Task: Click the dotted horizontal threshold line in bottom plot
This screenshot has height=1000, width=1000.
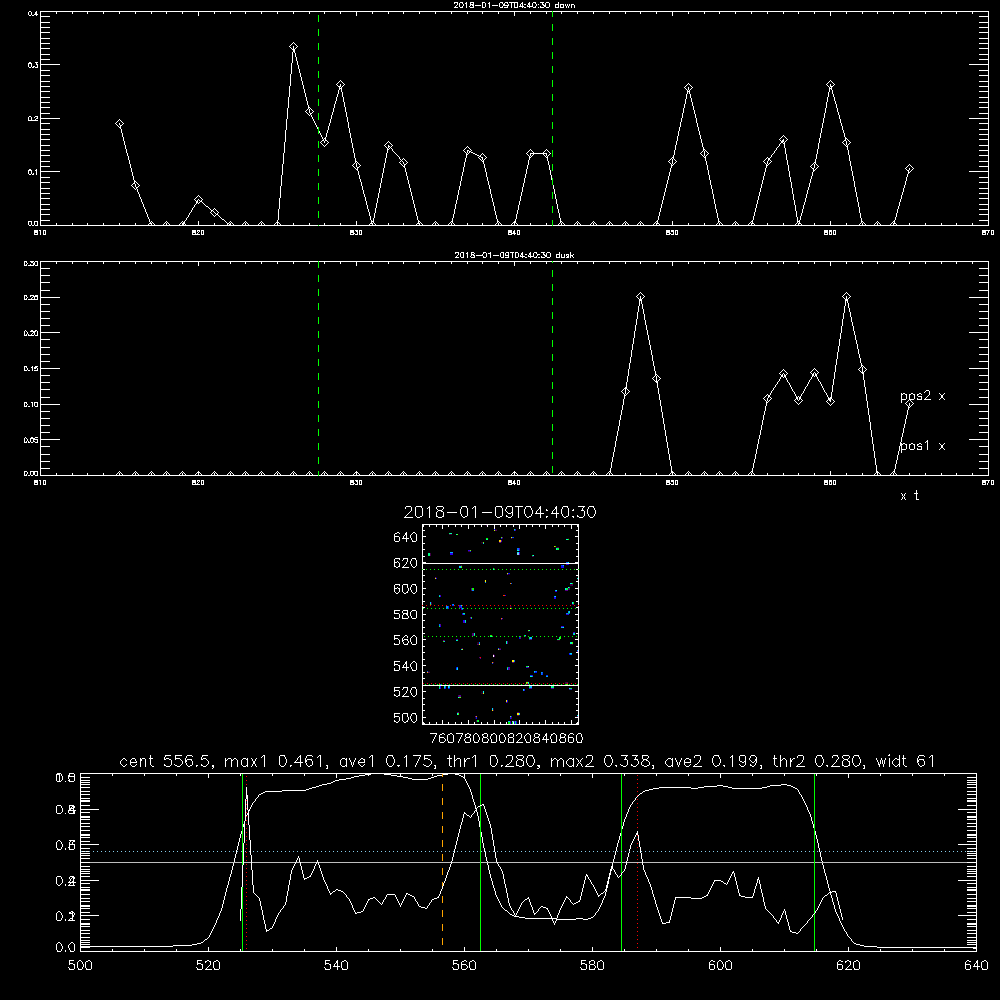Action: tap(528, 851)
